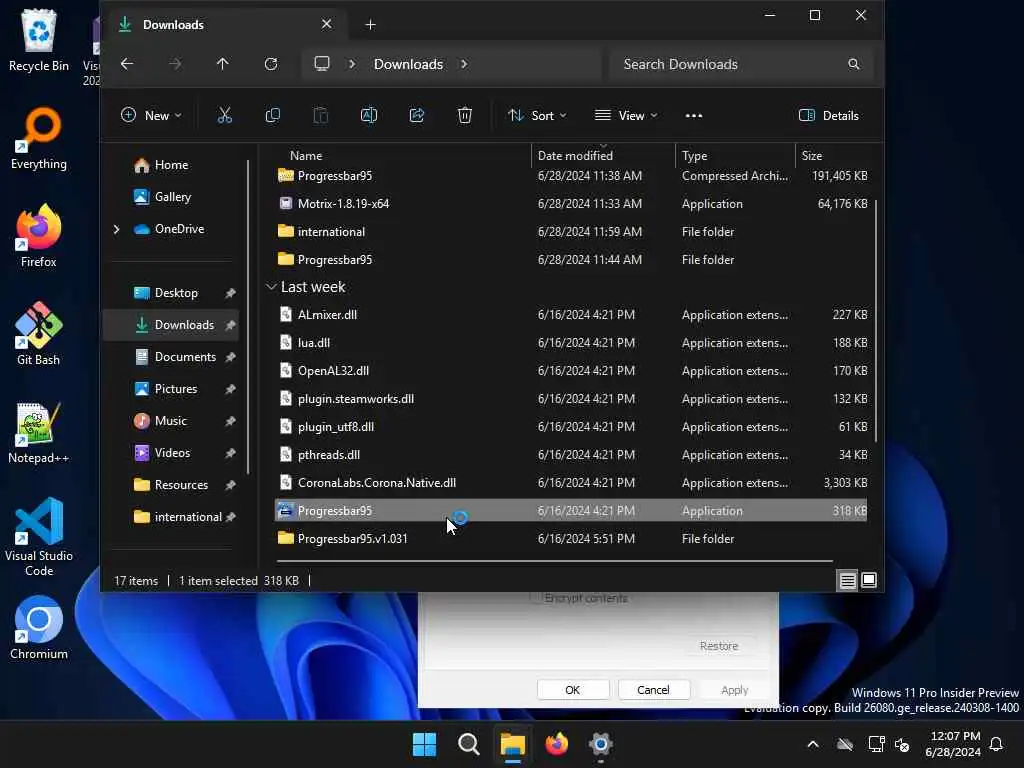
Task: Toggle Encrypt contents checkbox in properties dialog
Action: pyautogui.click(x=536, y=598)
